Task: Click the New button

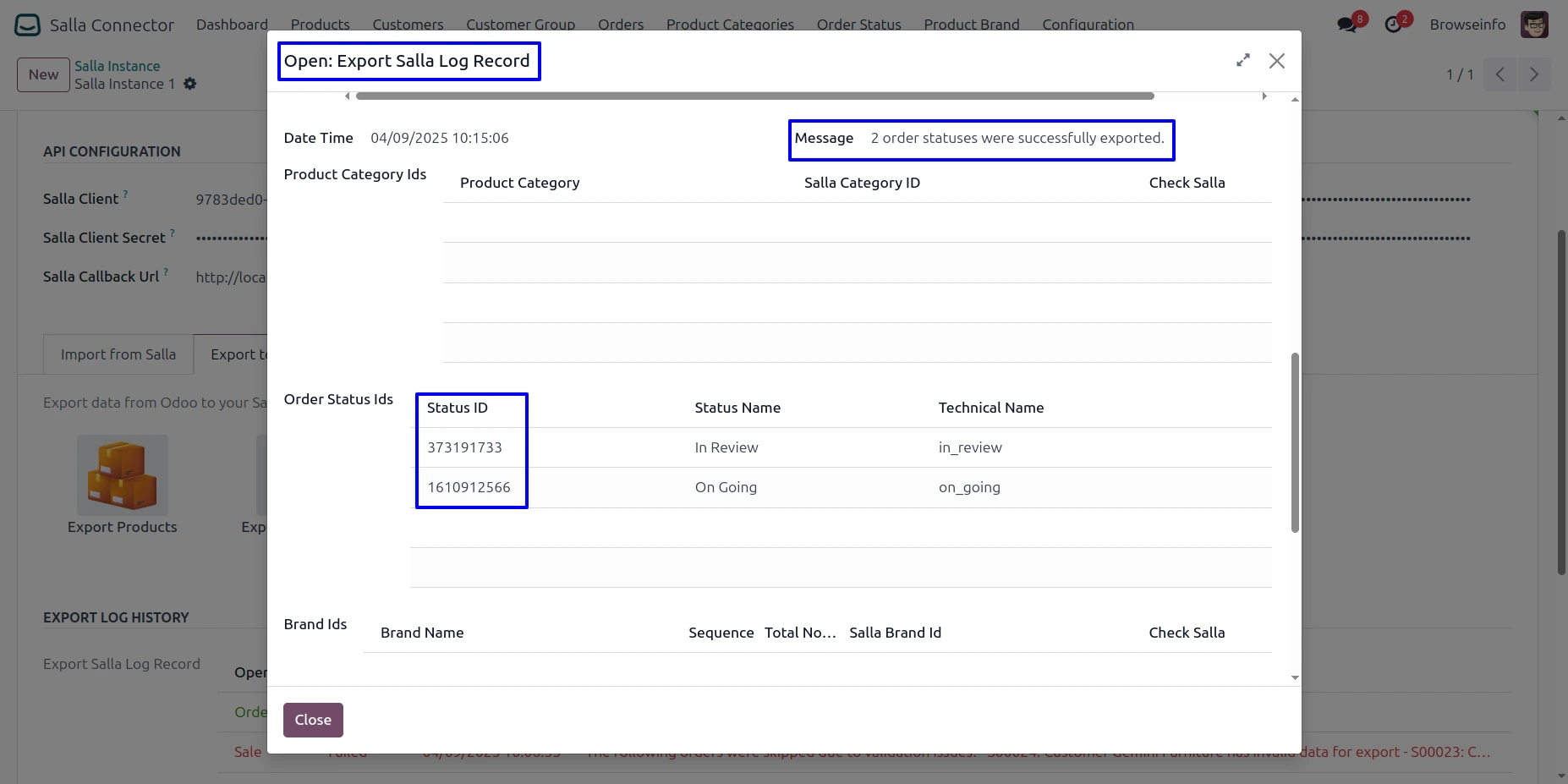Action: click(43, 74)
